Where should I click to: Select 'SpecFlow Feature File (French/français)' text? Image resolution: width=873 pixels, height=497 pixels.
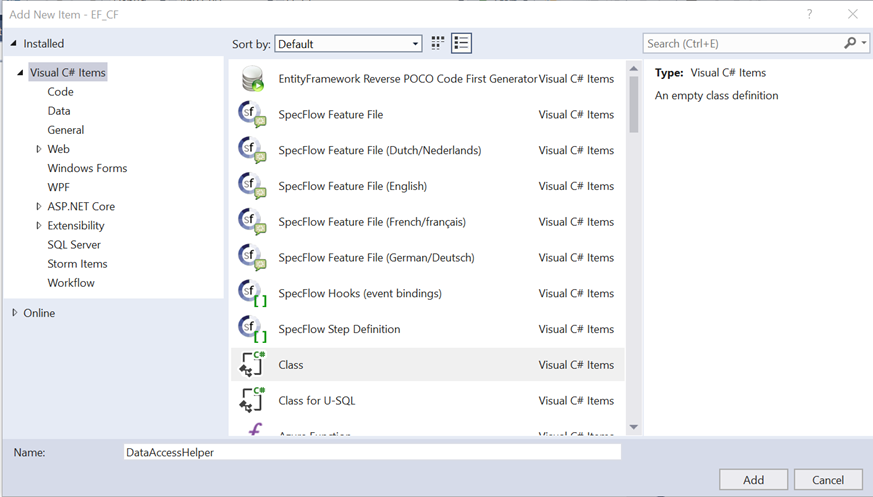(x=372, y=222)
